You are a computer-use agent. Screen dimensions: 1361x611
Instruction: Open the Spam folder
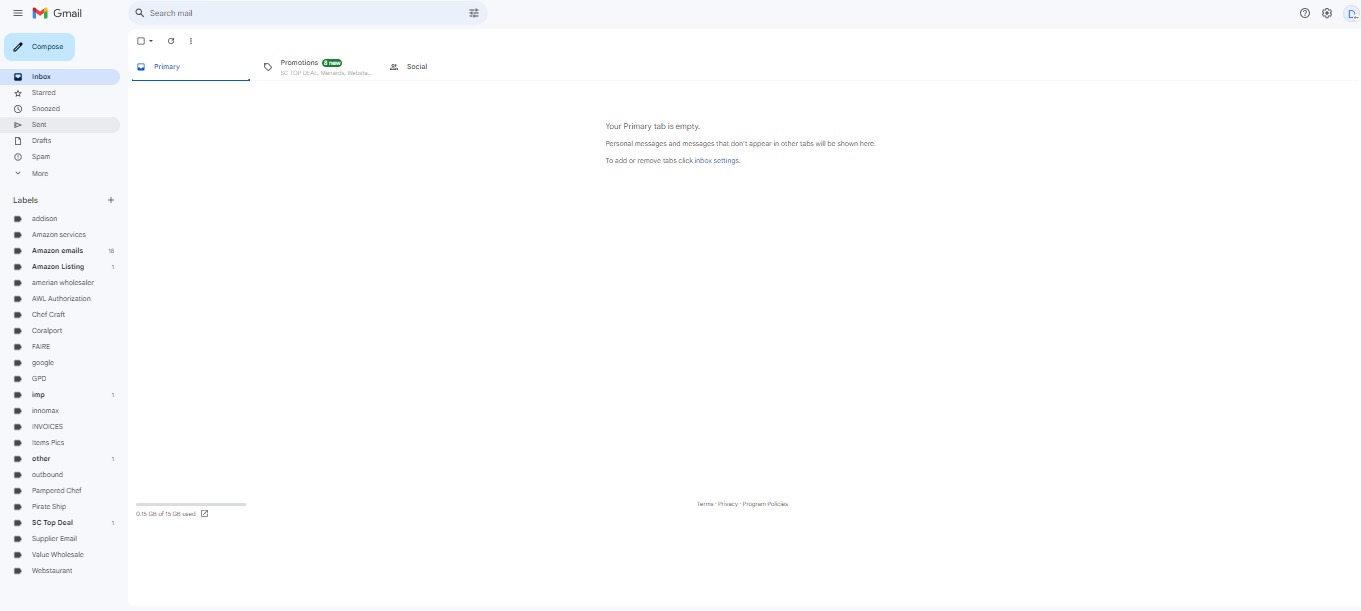(x=60, y=157)
